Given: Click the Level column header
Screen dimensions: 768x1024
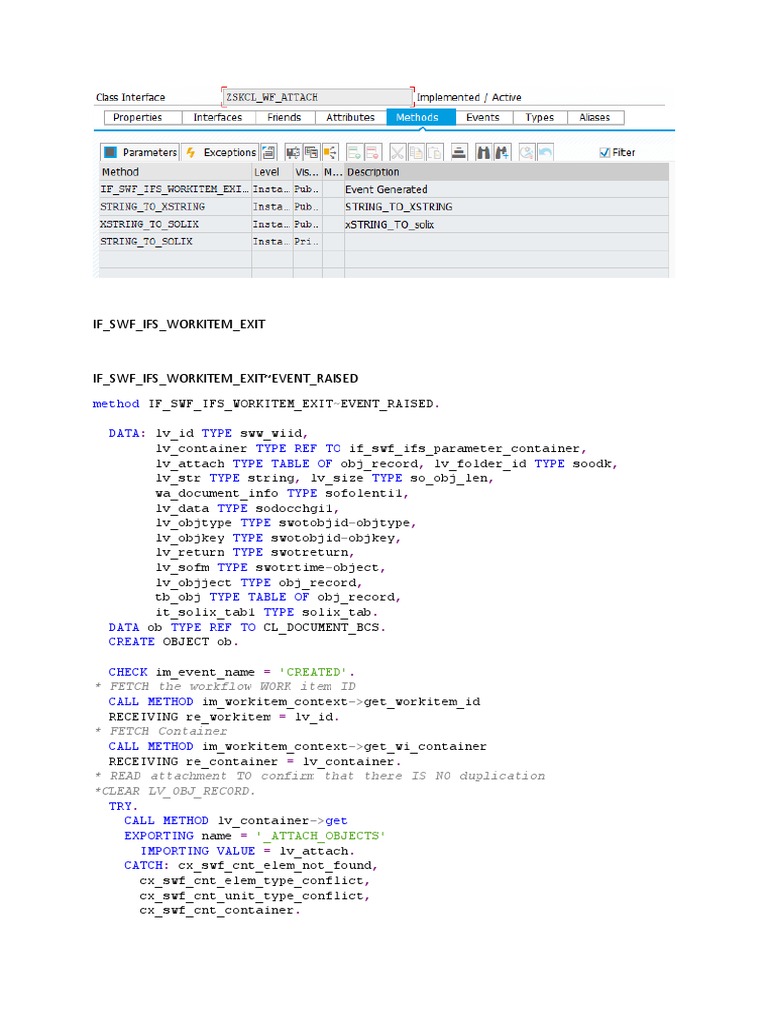Looking at the screenshot, I should point(272,172).
